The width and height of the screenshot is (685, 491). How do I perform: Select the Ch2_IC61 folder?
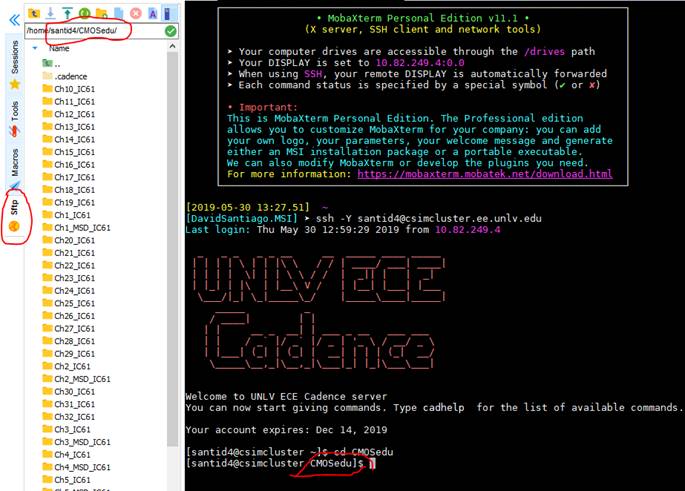[x=66, y=367]
